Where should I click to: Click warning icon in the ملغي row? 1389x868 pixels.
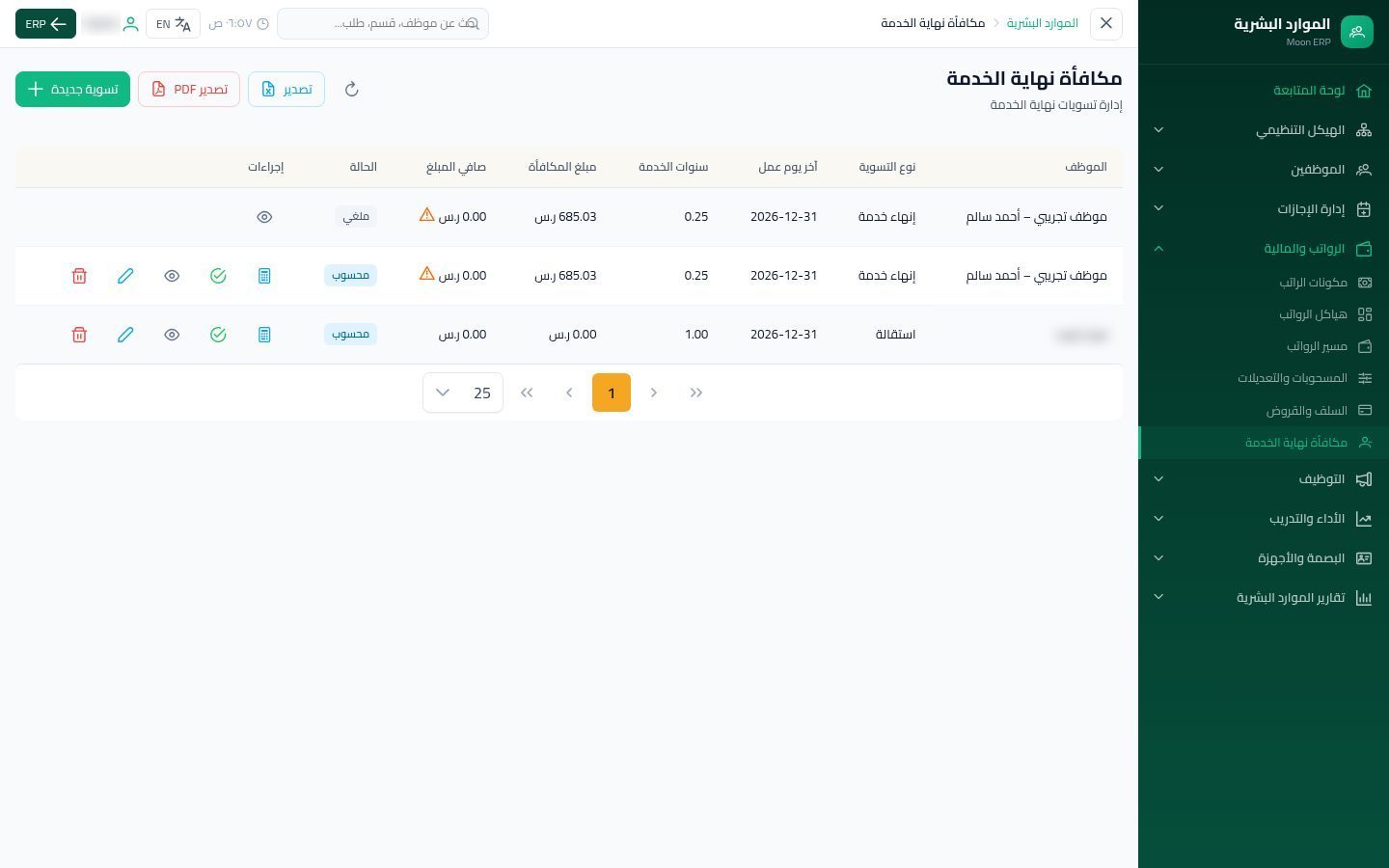(x=426, y=215)
